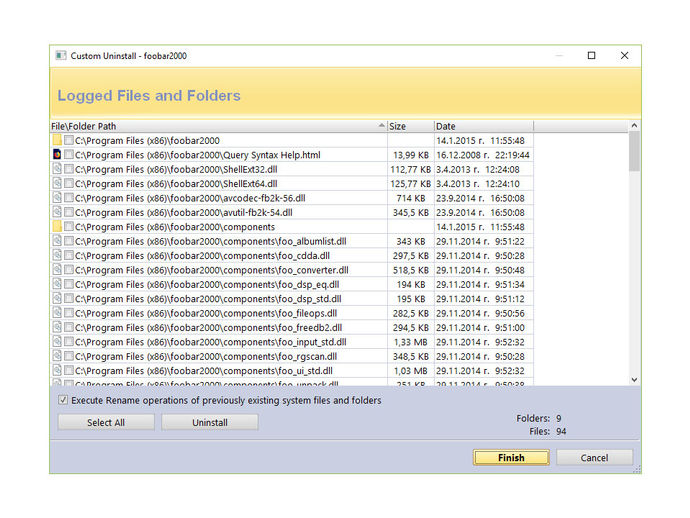Click date 29.11.2014 г. 9:51:22
This screenshot has width=690, height=518.
click(480, 241)
